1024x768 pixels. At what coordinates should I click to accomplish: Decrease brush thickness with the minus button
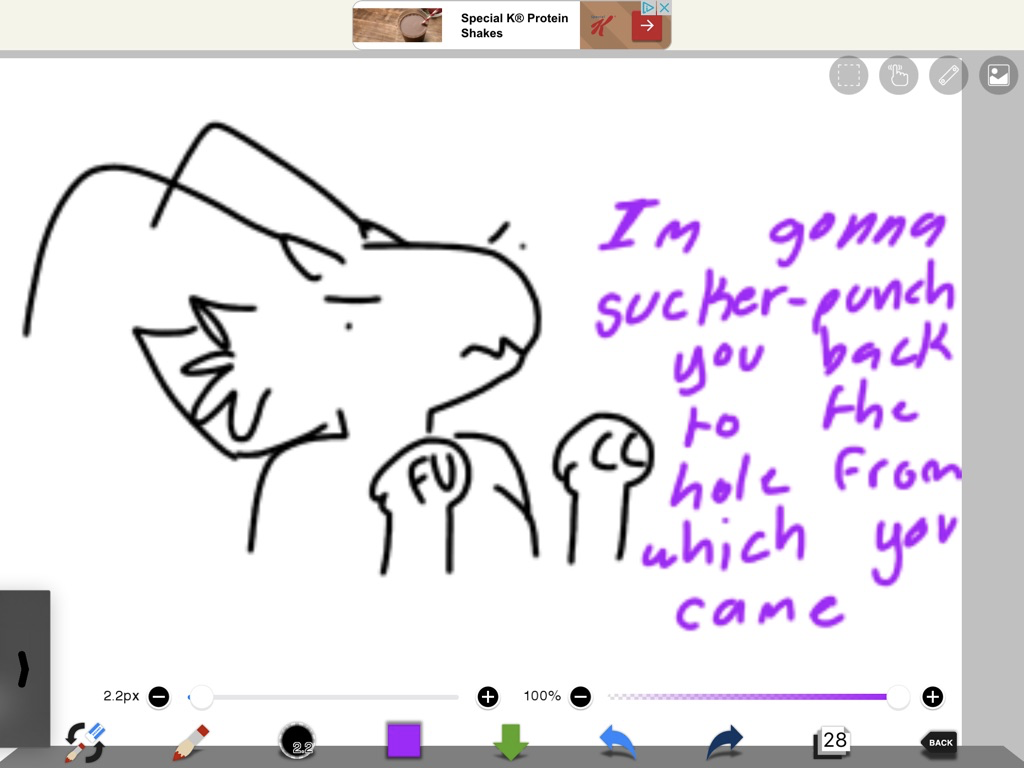pos(159,696)
